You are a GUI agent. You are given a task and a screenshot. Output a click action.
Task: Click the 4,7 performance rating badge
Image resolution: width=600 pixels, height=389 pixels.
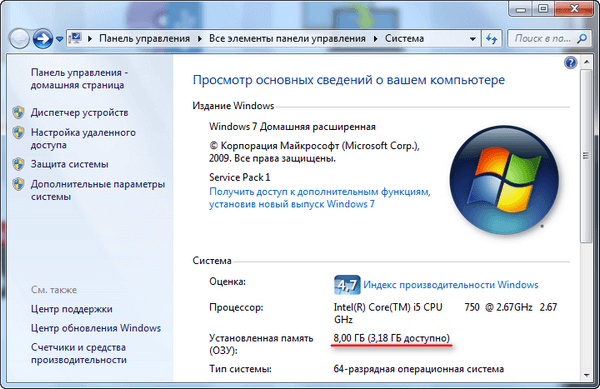pos(347,285)
